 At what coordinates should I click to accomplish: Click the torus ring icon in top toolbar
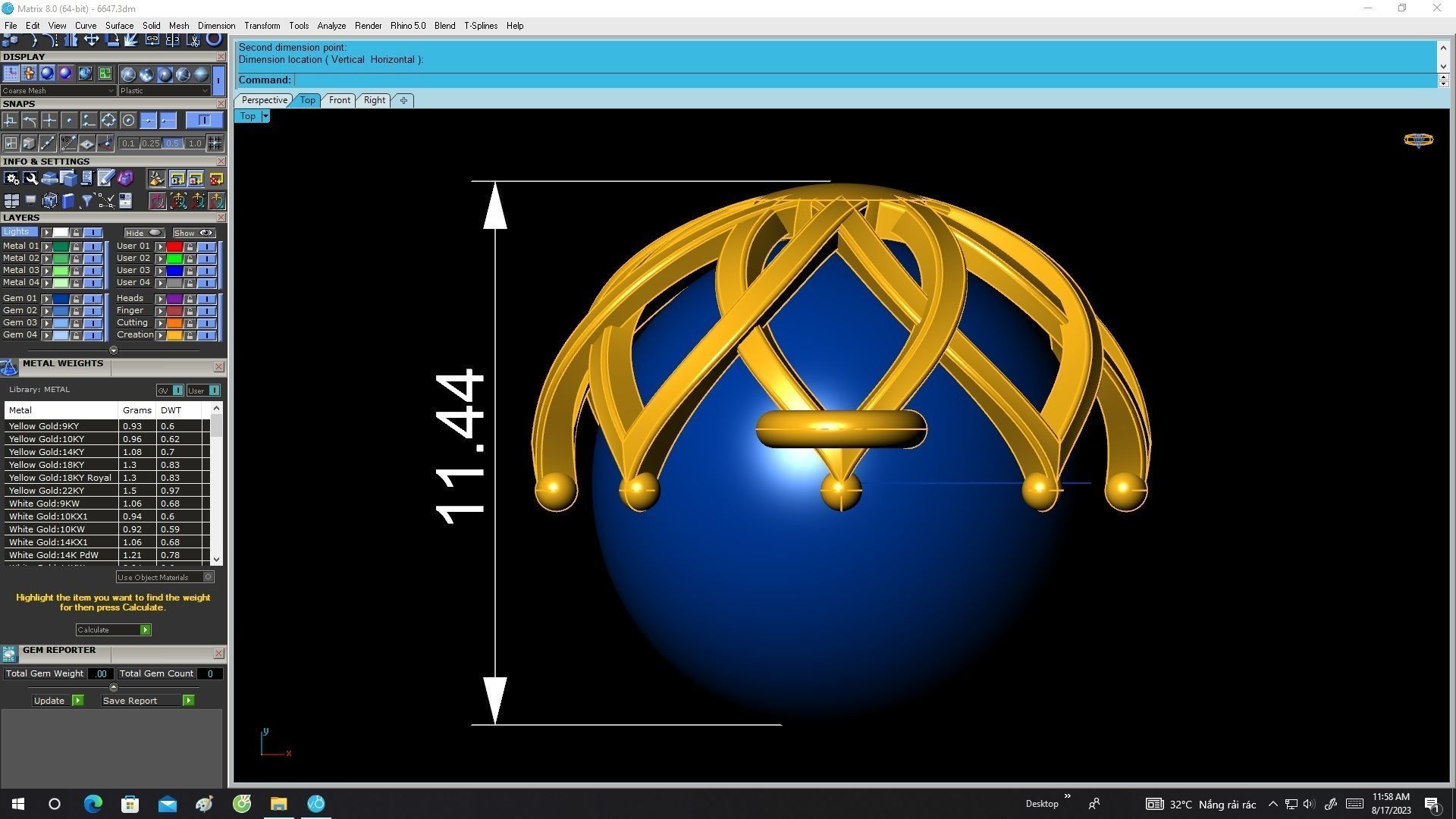click(x=215, y=39)
